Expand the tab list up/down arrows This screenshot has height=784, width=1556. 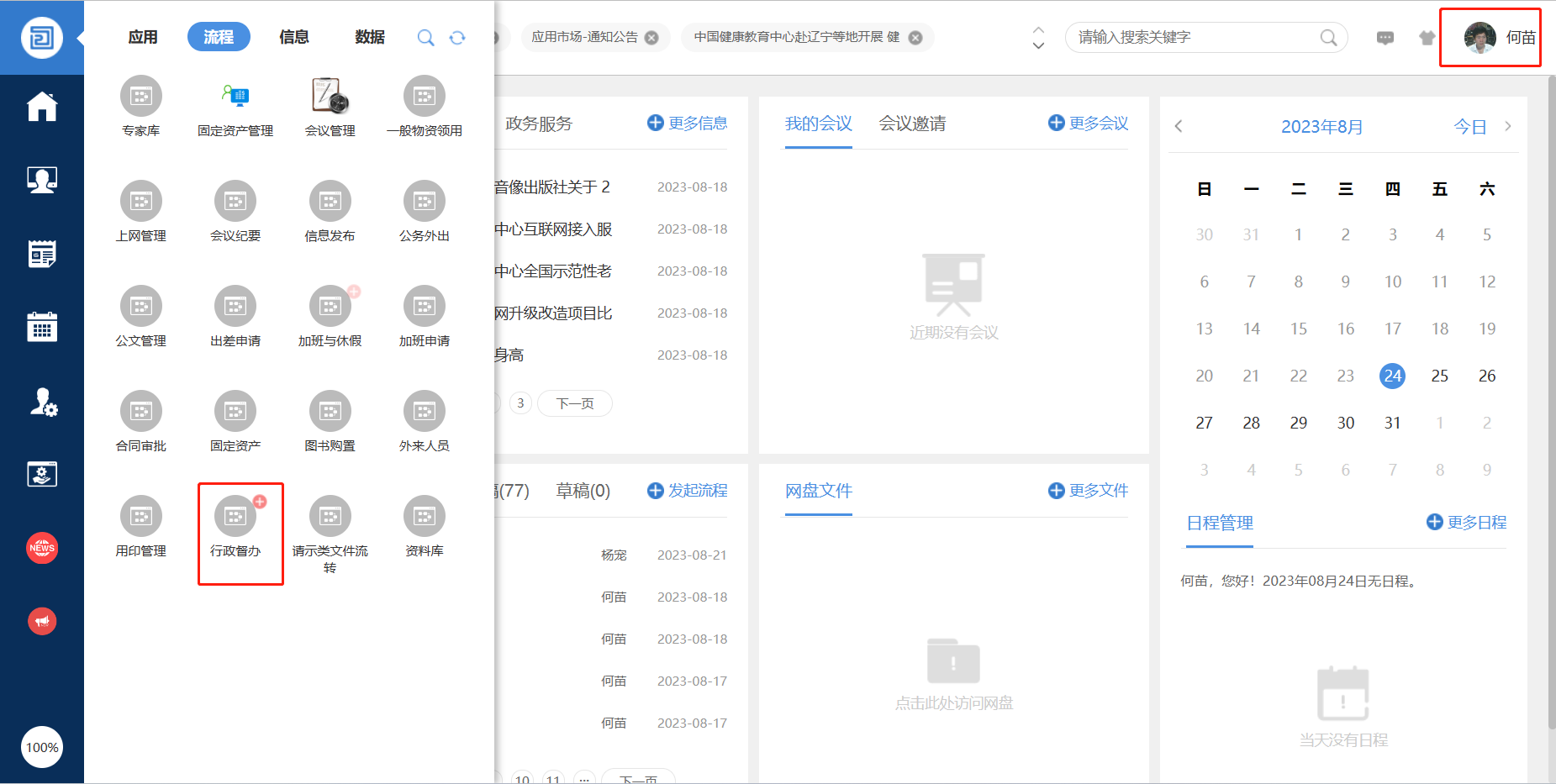point(1038,38)
